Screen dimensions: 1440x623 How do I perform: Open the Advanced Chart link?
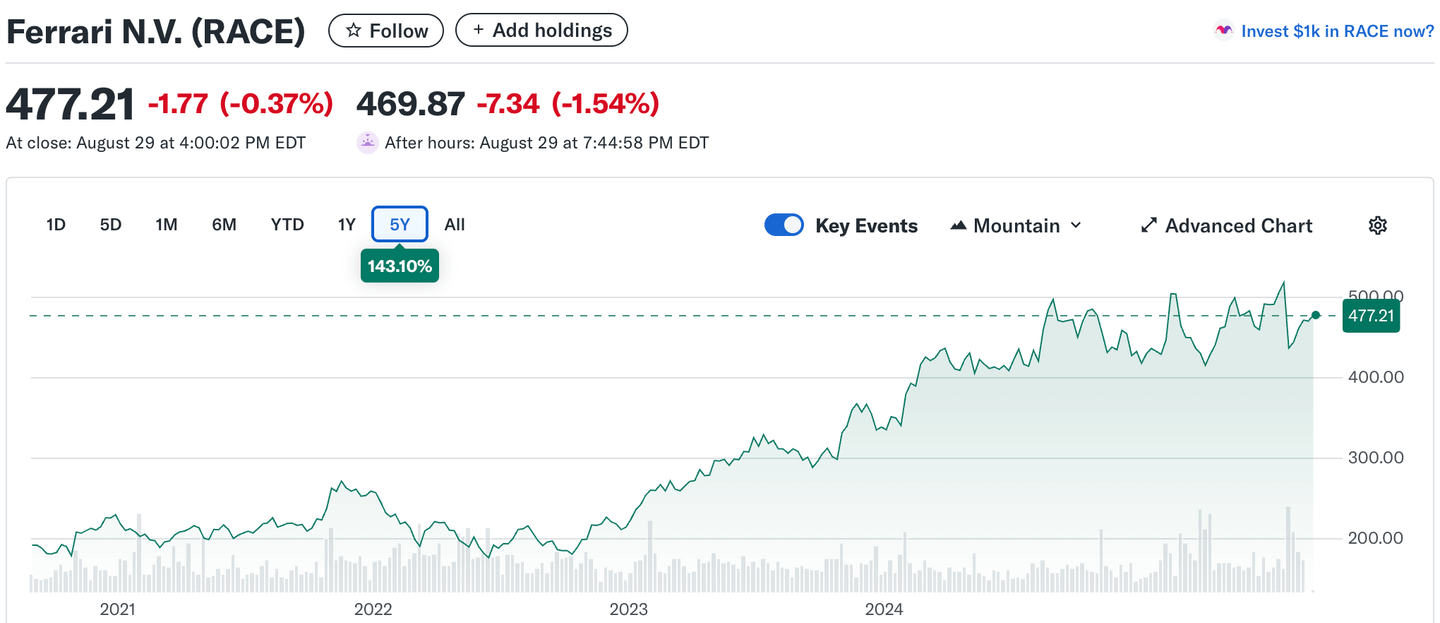(1238, 225)
